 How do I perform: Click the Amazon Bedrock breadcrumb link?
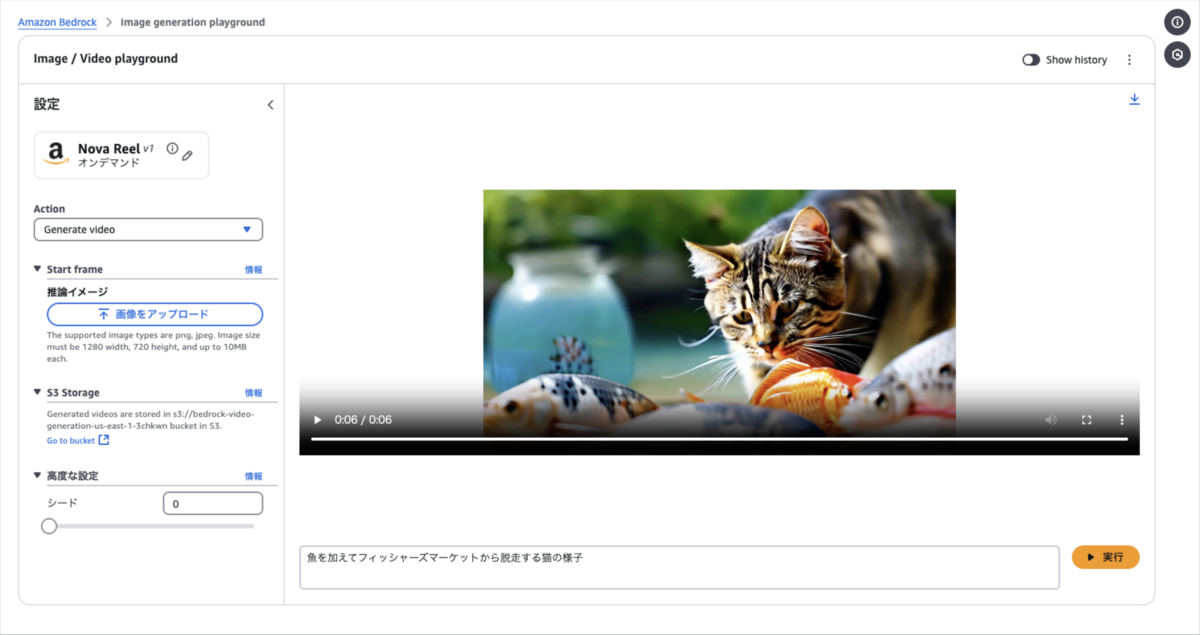pos(57,22)
